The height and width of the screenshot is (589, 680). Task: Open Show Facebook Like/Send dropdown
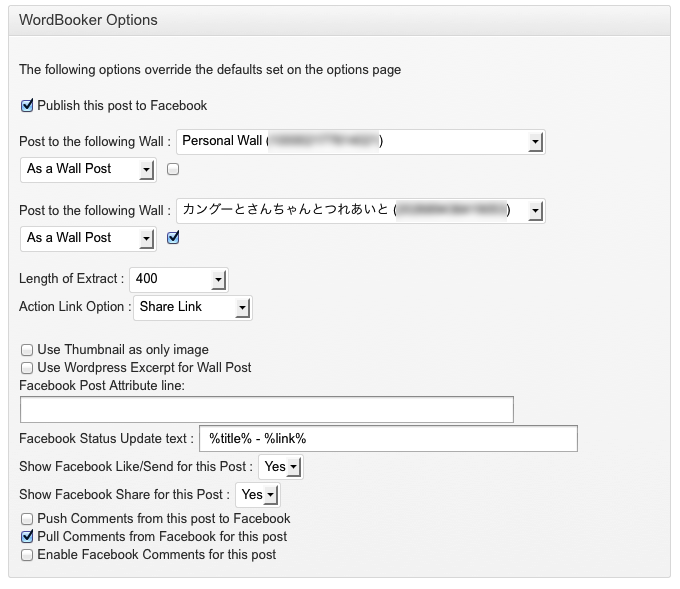coord(281,467)
